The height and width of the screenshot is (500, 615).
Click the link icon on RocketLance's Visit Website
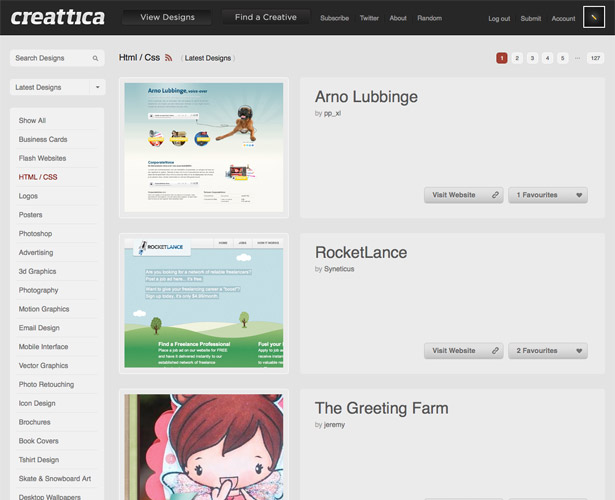pyautogui.click(x=495, y=351)
